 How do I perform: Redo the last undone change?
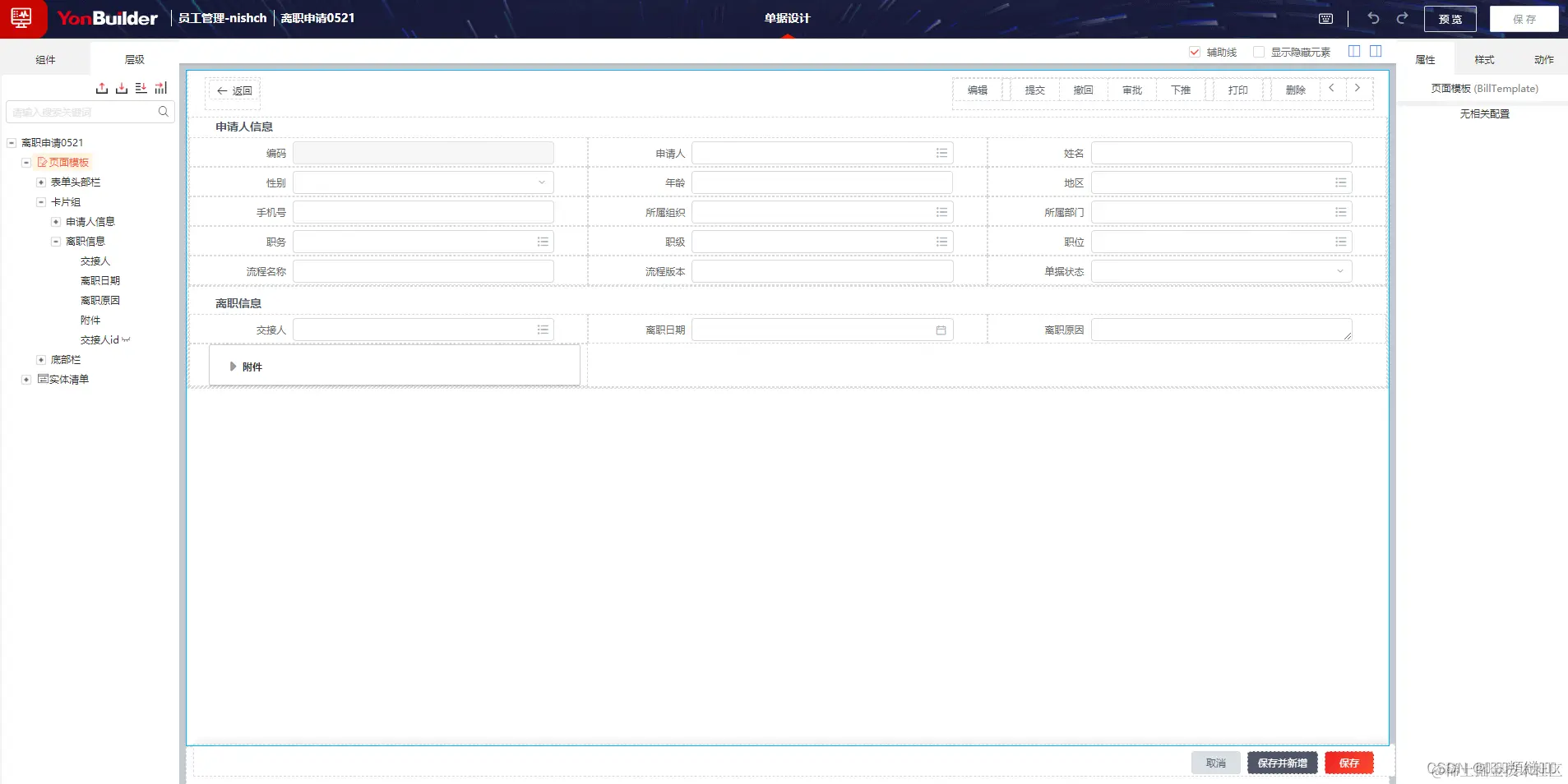coord(1402,18)
